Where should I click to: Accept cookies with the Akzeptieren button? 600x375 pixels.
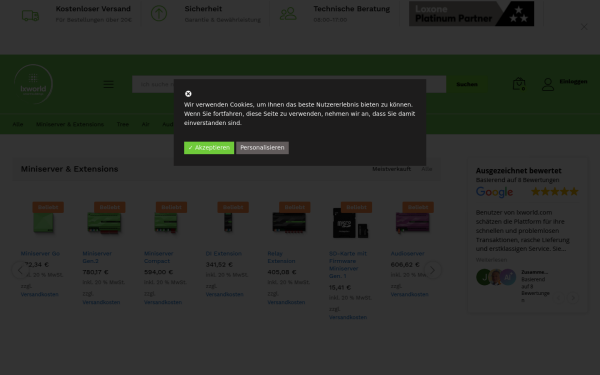[x=209, y=148]
